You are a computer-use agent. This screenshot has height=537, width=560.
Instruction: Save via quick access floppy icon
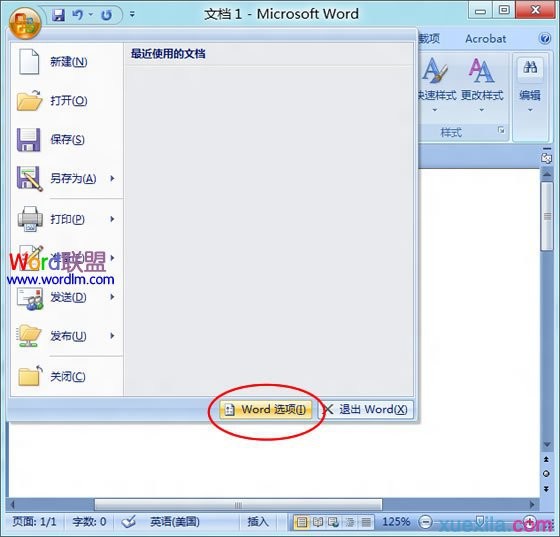click(58, 15)
